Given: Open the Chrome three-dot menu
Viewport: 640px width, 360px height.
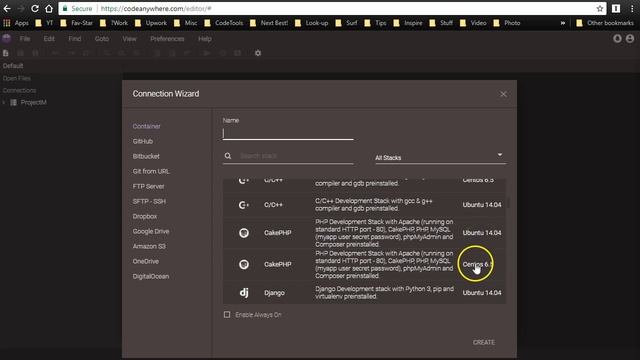Looking at the screenshot, I should coord(632,8).
